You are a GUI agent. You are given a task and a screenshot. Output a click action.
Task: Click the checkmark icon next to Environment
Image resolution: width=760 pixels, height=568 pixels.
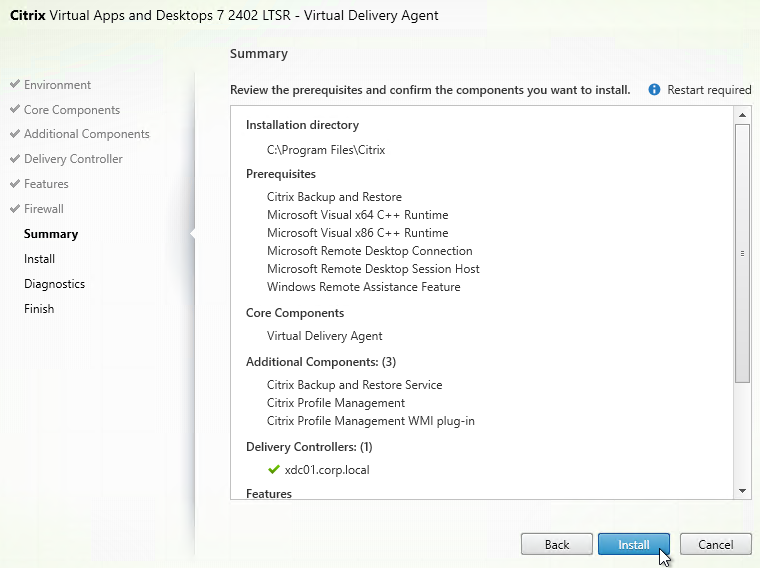(15, 84)
